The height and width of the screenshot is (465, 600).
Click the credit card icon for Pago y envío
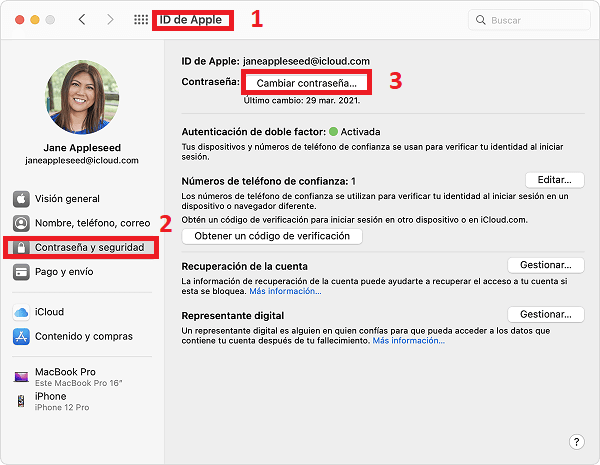pos(21,272)
